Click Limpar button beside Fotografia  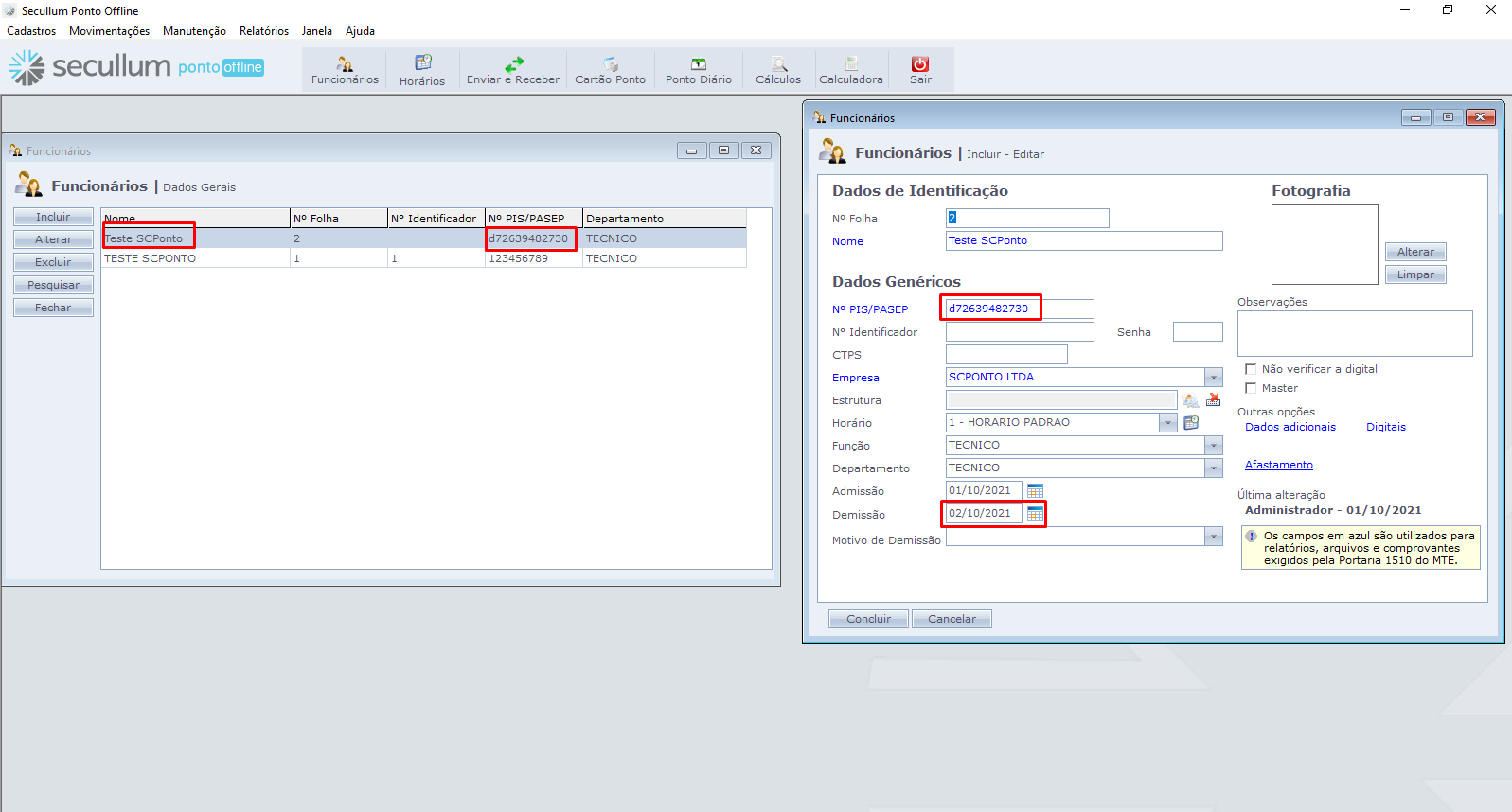coord(1415,274)
